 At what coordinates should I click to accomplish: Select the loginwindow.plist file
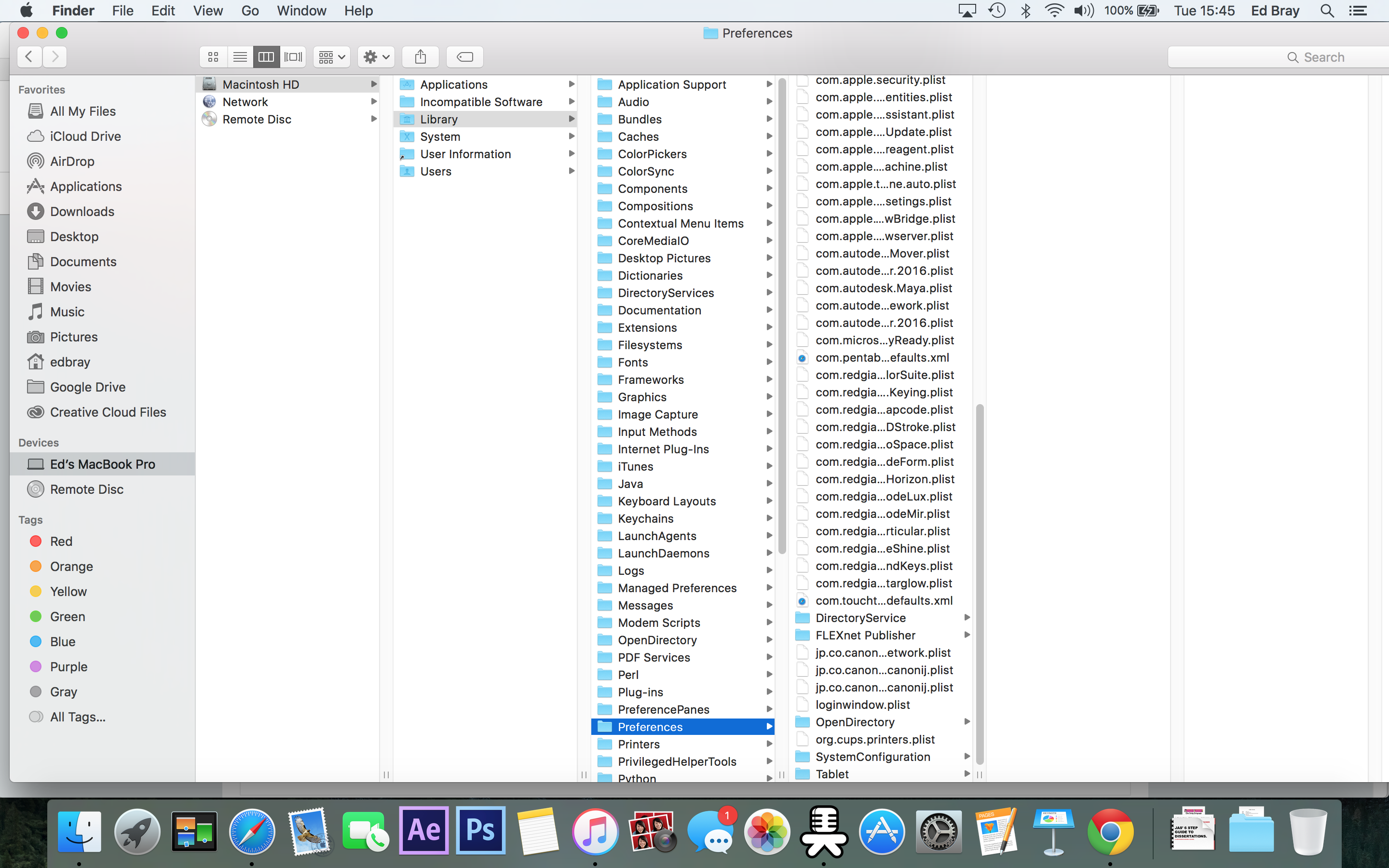click(x=881, y=705)
